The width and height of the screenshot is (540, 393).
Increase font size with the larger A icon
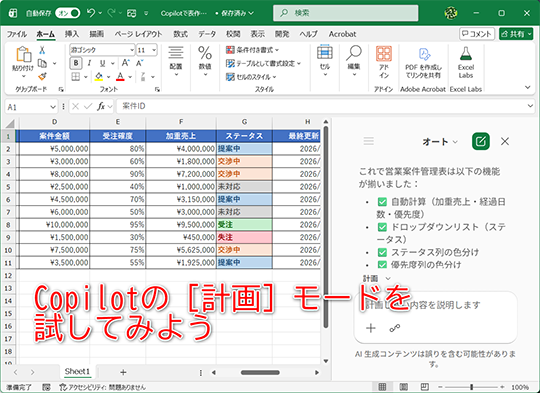coord(126,63)
